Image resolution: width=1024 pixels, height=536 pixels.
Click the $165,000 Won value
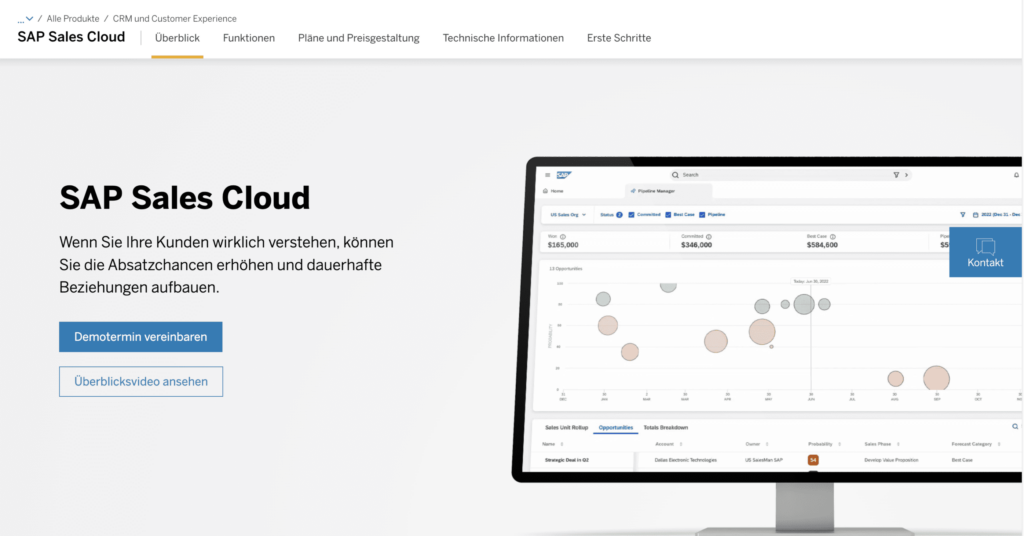coord(563,245)
